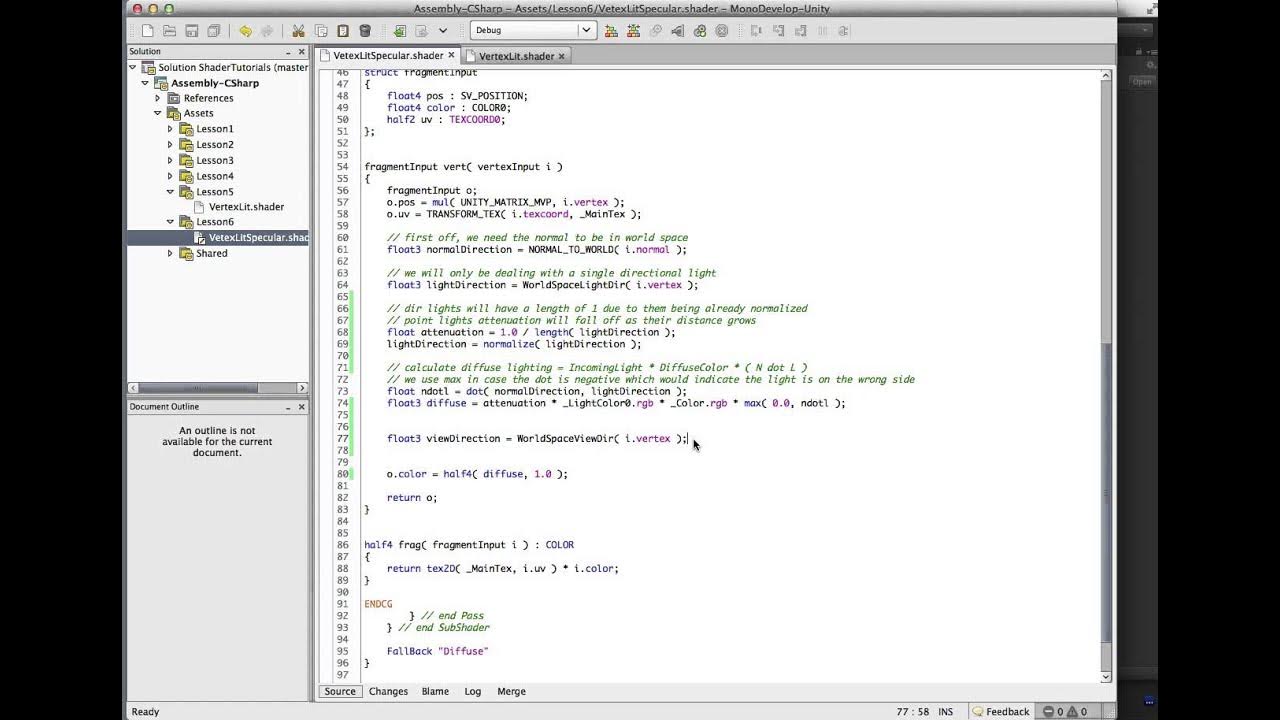Click the Feedback button in status bar
This screenshot has height=720, width=1280.
pyautogui.click(x=1000, y=712)
